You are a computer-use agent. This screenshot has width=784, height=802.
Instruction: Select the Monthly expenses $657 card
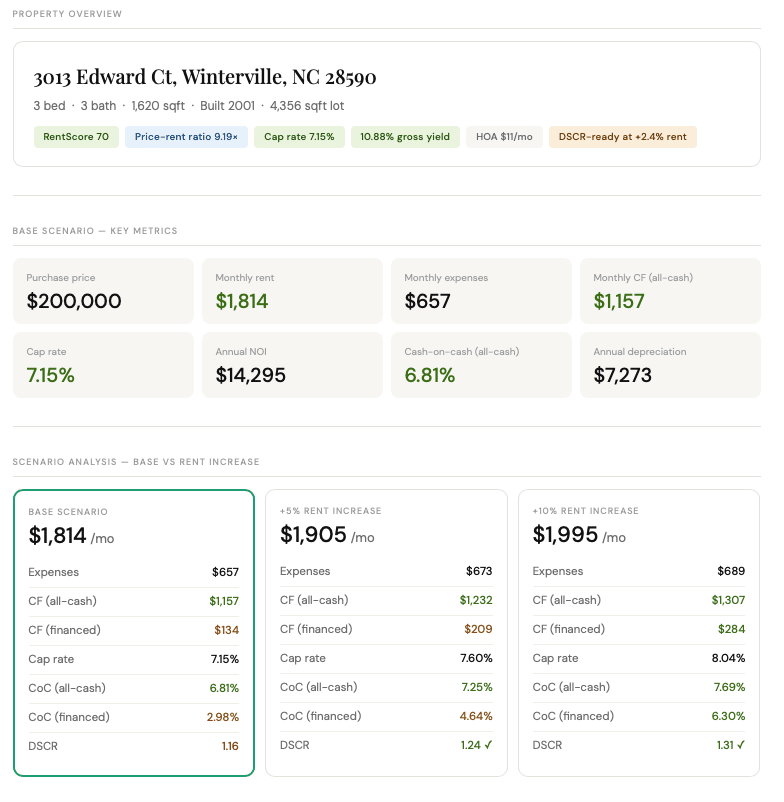click(481, 291)
